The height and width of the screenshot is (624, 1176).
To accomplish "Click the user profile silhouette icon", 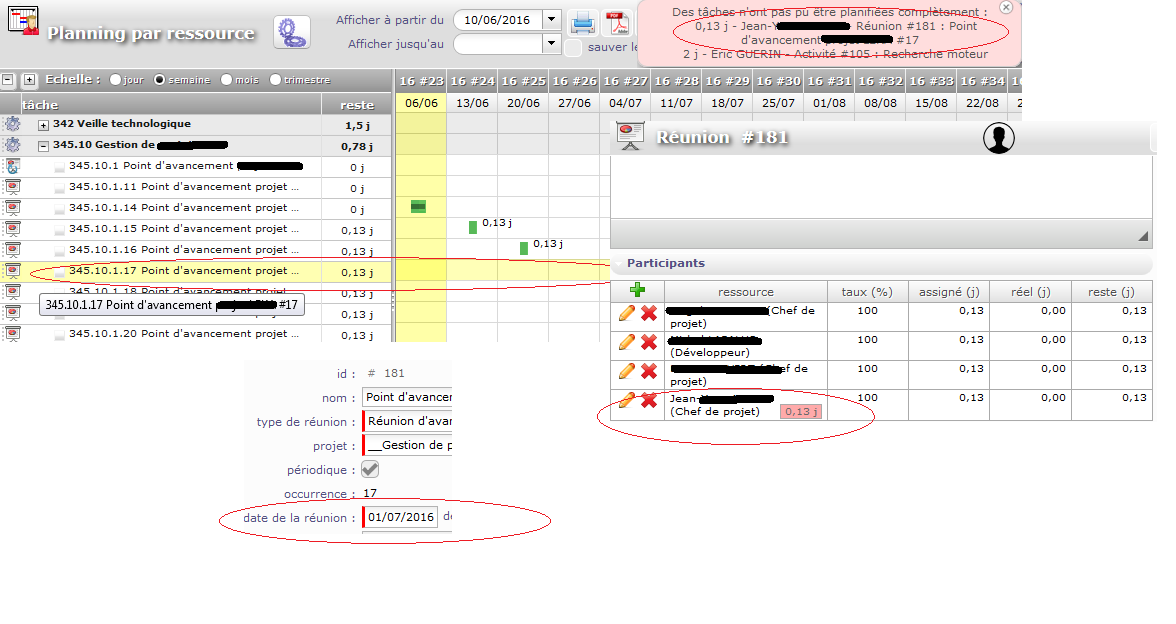I will (998, 138).
